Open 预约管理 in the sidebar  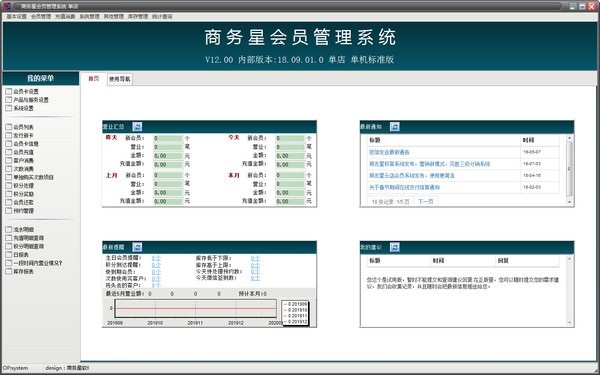(20, 211)
